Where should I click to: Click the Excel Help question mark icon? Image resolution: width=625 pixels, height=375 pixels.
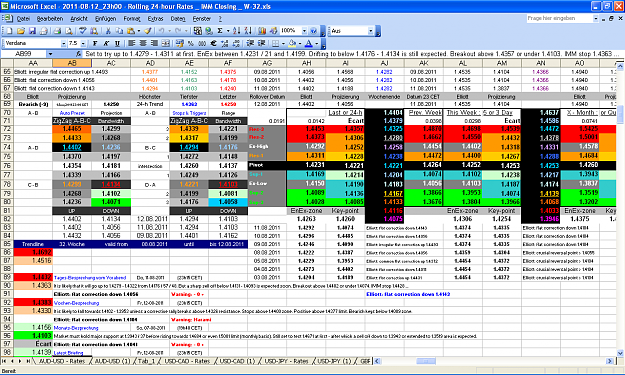click(313, 31)
